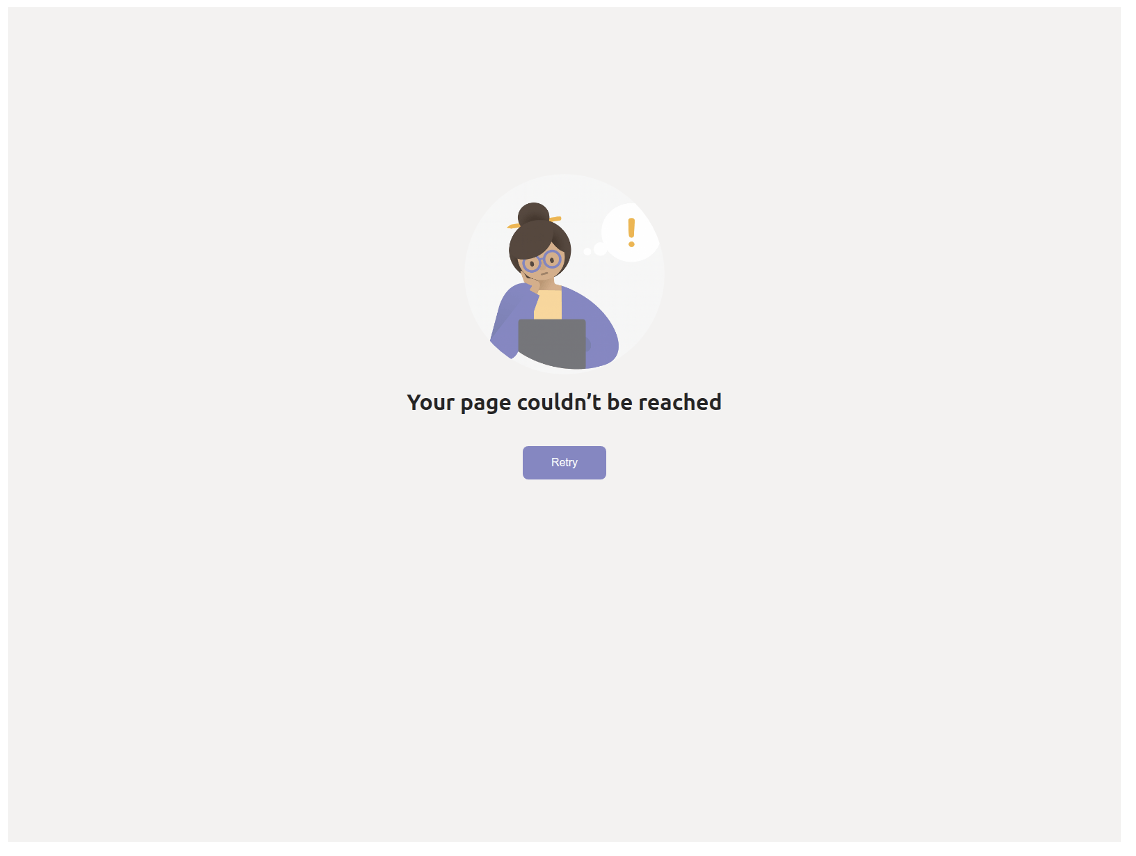This screenshot has width=1136, height=856.
Task: Click the word "couldn't" in the heading
Action: pyautogui.click(x=559, y=402)
